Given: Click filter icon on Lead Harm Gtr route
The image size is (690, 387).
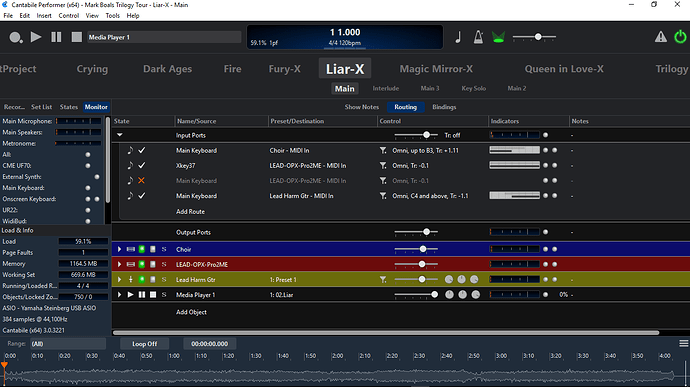Looking at the screenshot, I should pos(383,196).
